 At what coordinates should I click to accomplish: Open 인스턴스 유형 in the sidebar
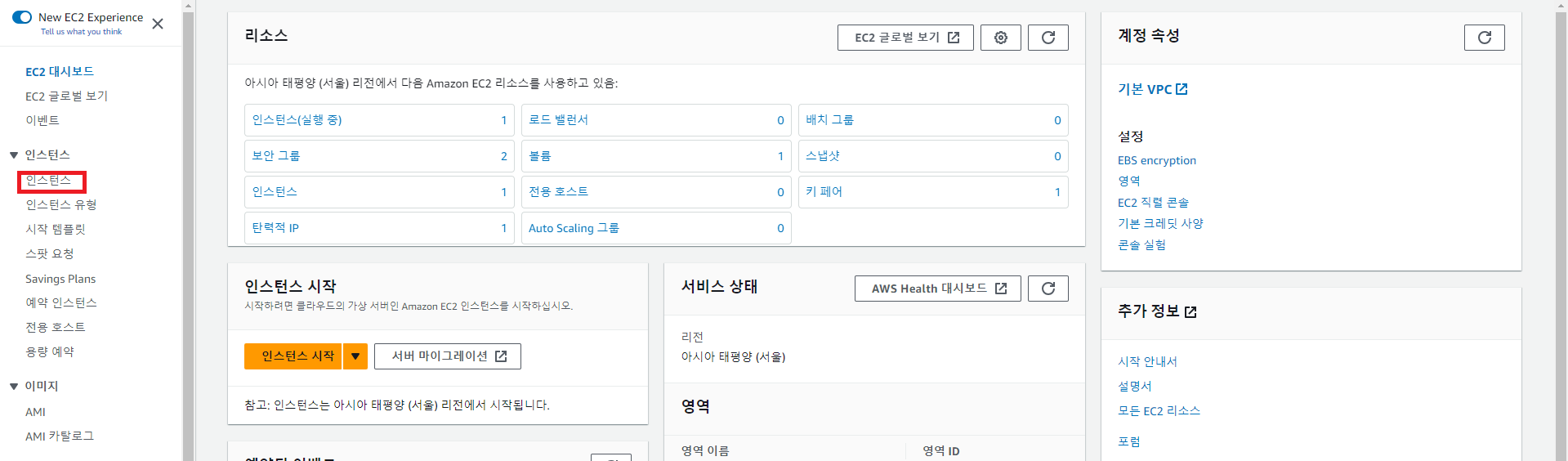coord(61,204)
